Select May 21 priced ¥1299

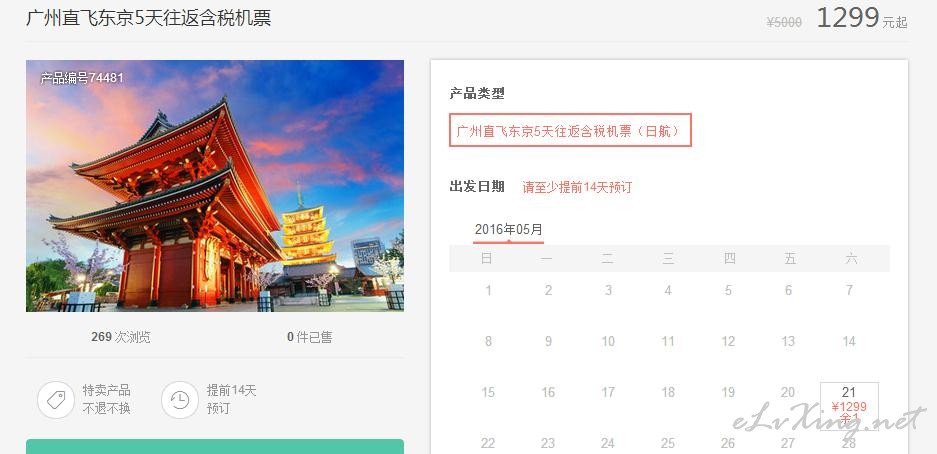pyautogui.click(x=849, y=406)
